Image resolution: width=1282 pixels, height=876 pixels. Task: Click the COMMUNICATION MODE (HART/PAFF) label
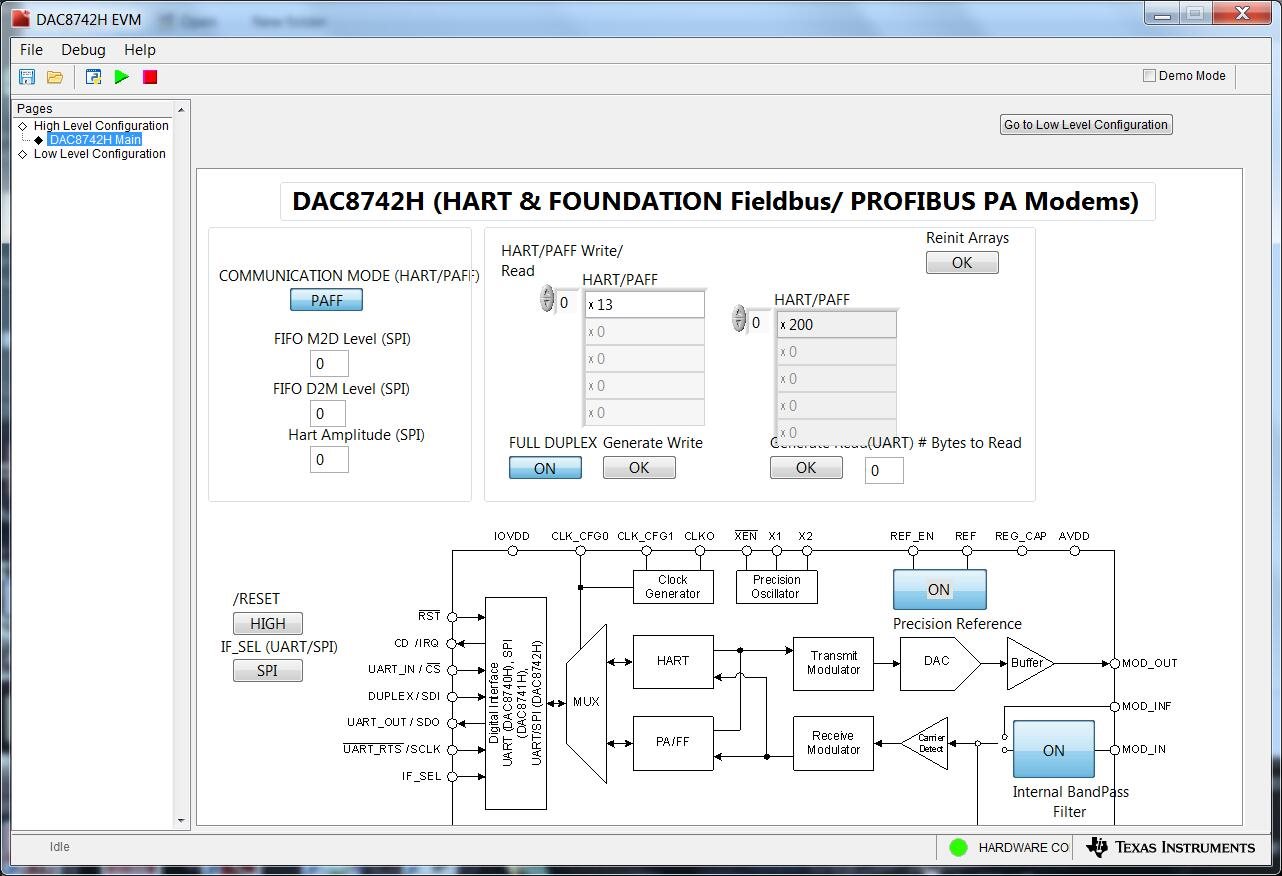click(x=349, y=276)
